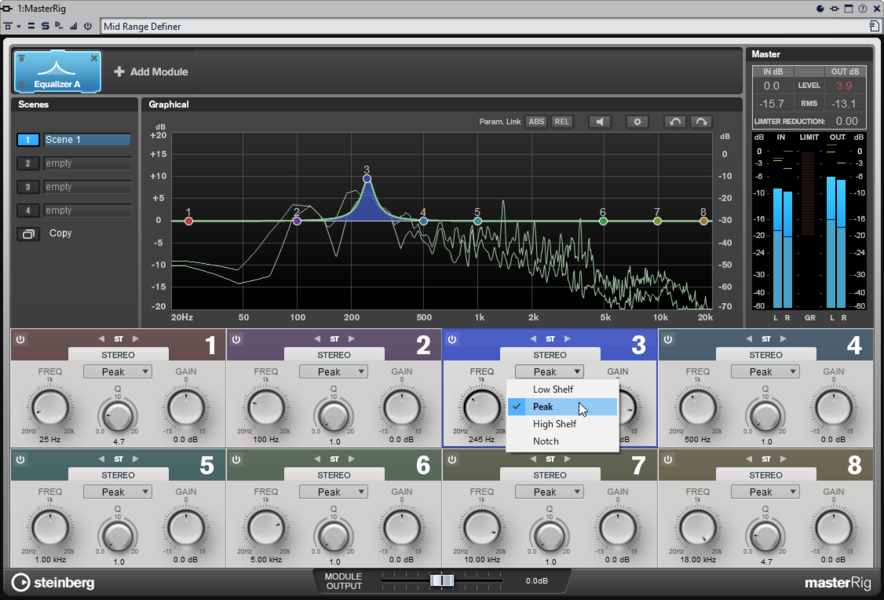Click band 4 previous channel mode arrow
This screenshot has width=884, height=600.
tap(749, 339)
